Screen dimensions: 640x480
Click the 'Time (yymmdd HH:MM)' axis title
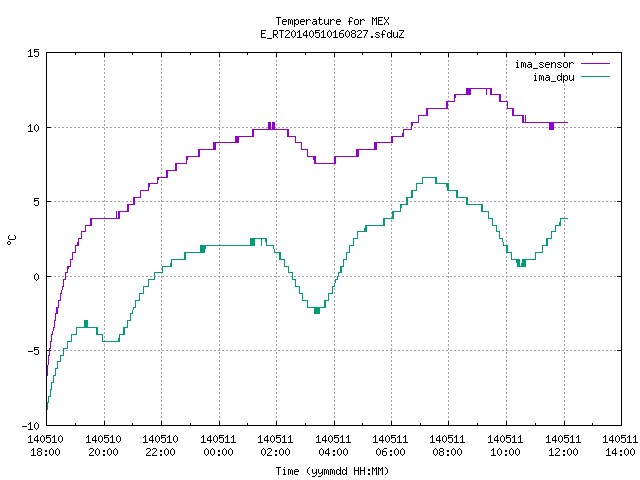point(332,471)
